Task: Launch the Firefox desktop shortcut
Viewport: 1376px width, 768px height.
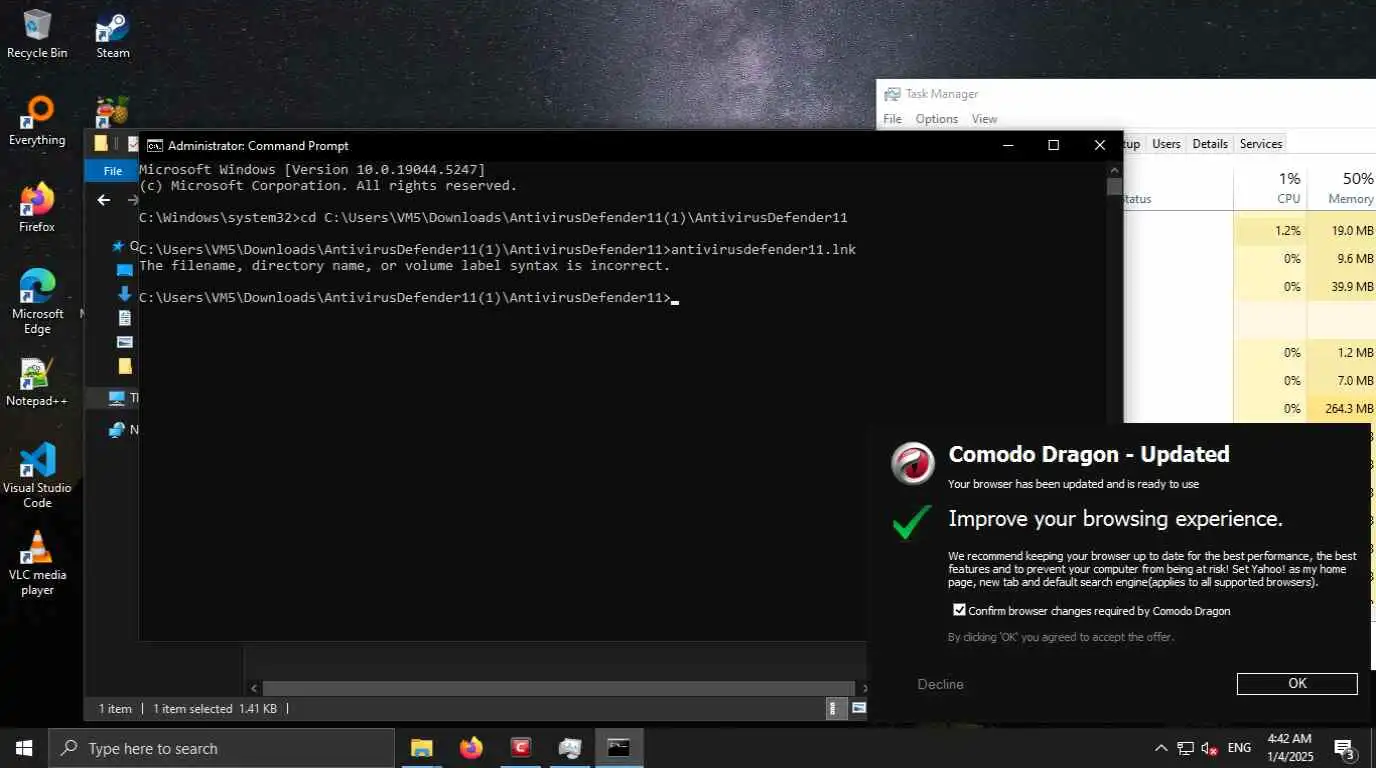Action: coord(37,207)
